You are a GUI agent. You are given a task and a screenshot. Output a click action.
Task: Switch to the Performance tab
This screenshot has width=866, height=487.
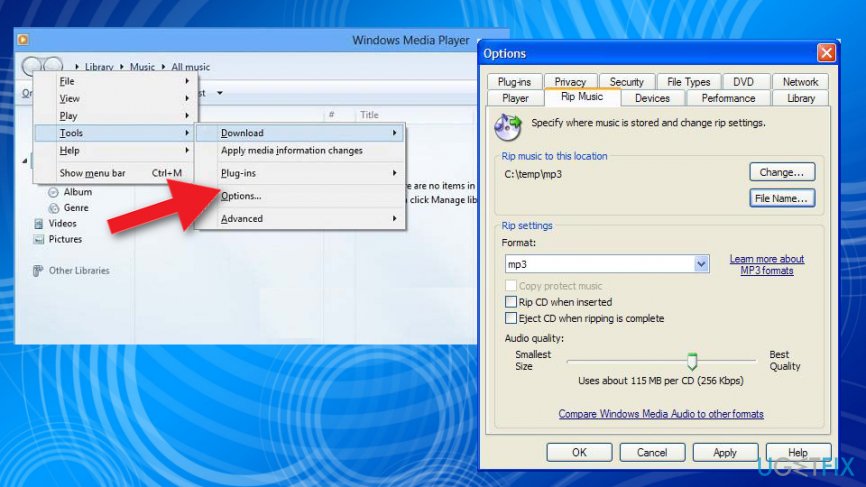coord(728,98)
